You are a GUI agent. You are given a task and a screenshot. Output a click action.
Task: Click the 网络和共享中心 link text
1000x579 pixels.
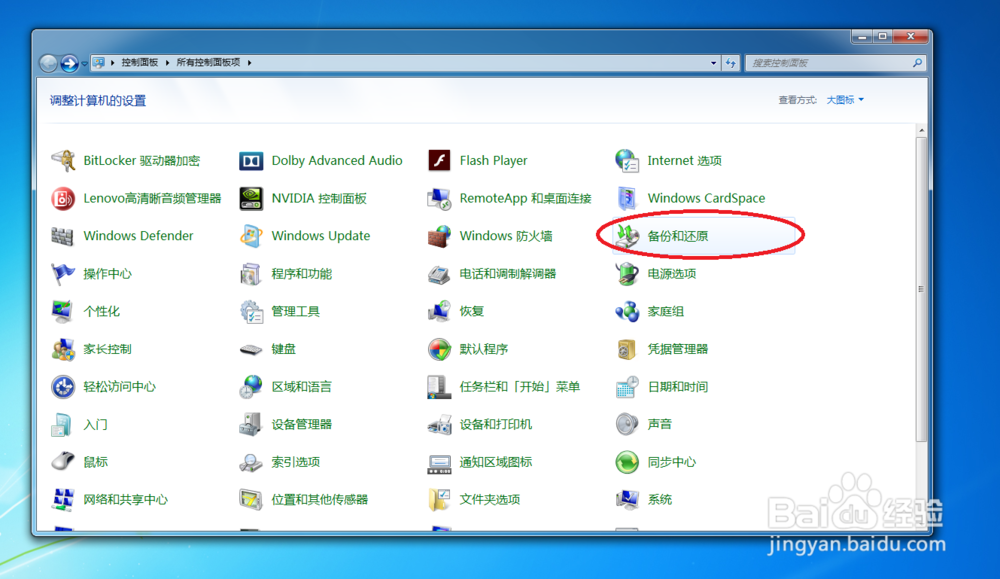[125, 499]
